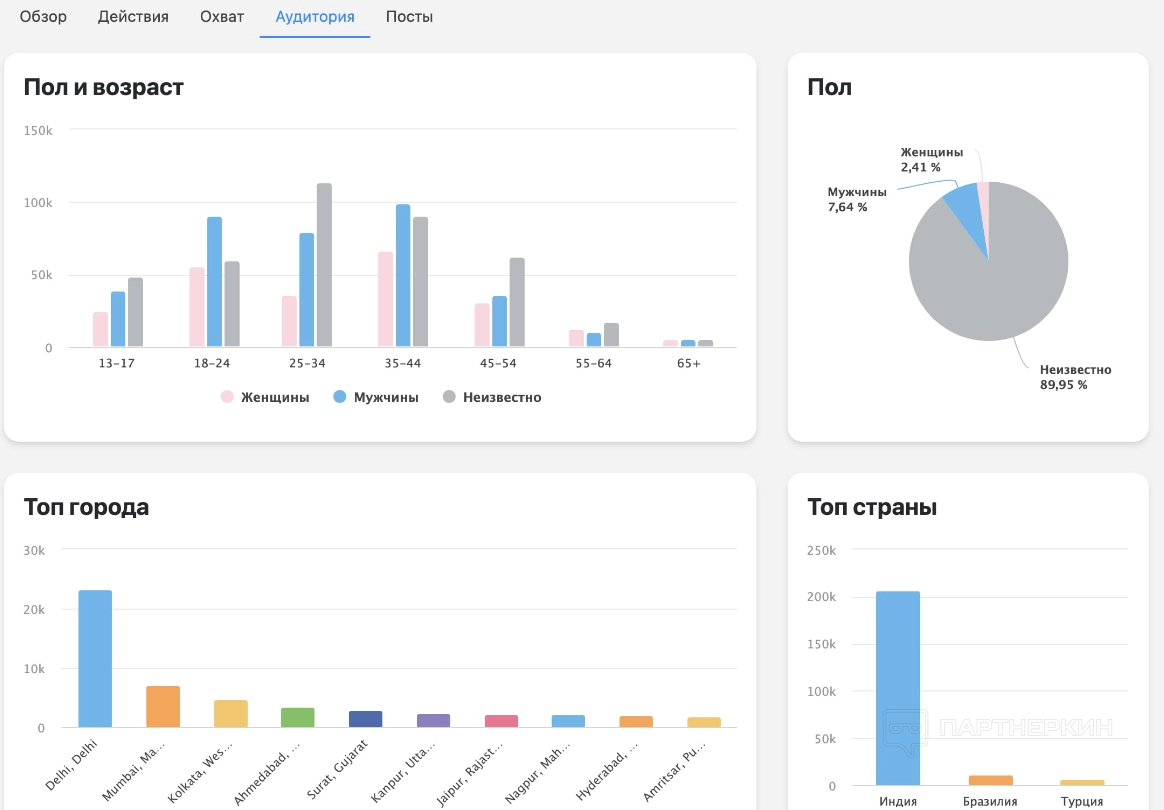The height and width of the screenshot is (810, 1164).
Task: Click the pink Женщины legend dot
Action: [x=227, y=396]
